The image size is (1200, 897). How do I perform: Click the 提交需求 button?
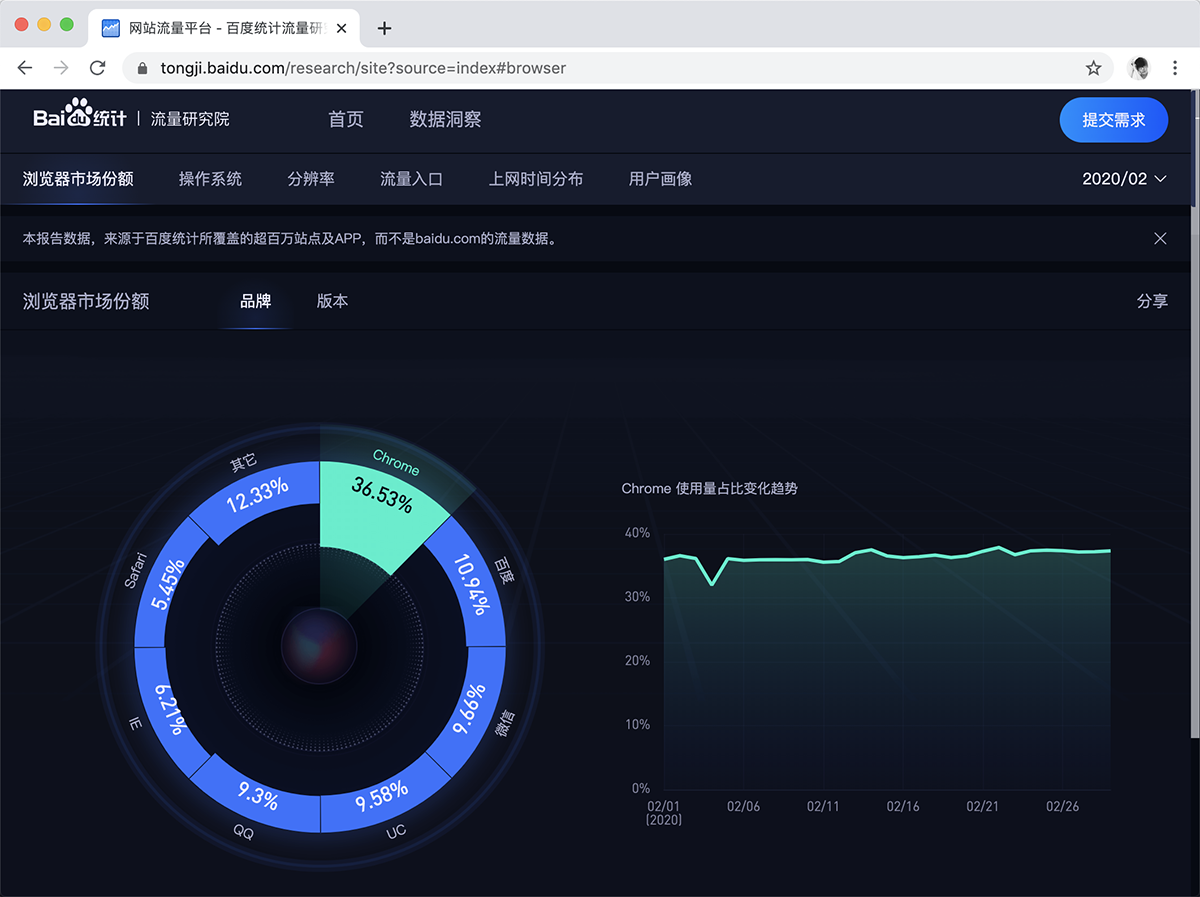[1114, 120]
